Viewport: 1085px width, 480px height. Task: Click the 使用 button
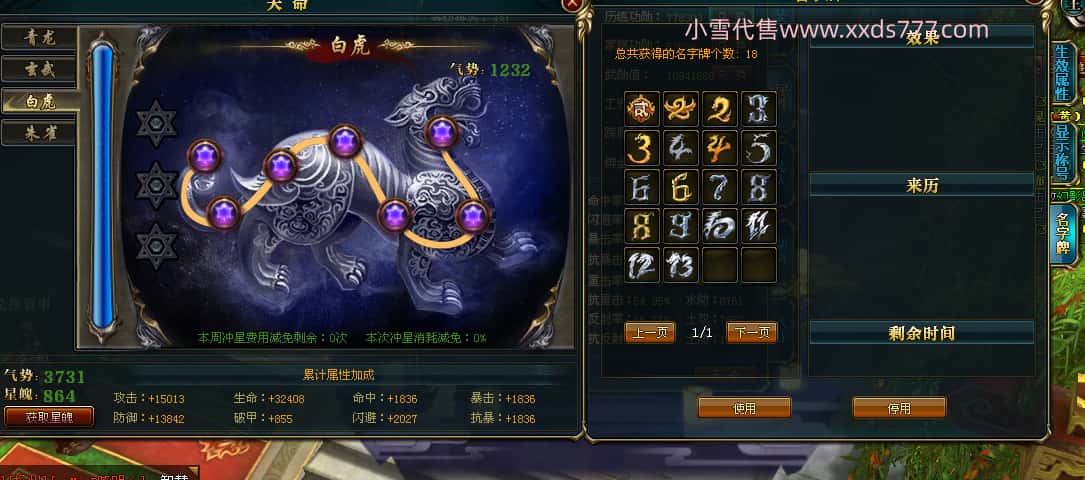[x=744, y=408]
